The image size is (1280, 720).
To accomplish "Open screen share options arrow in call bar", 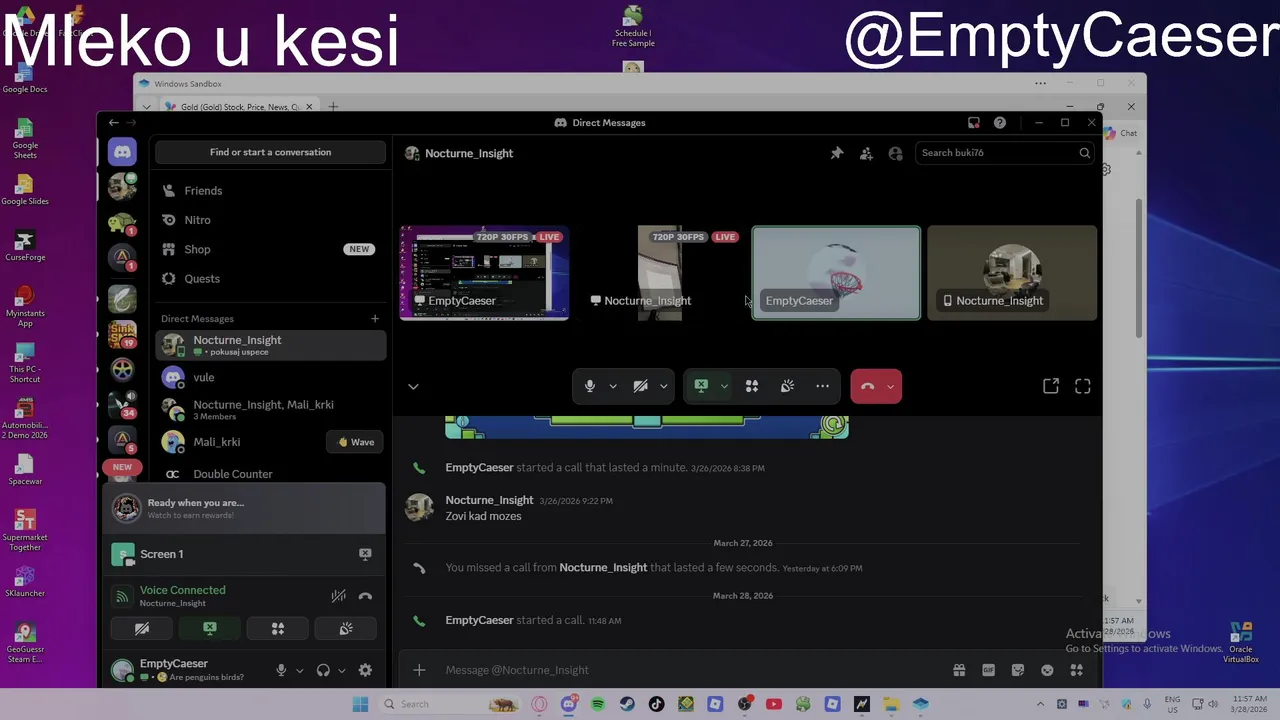I will point(724,386).
